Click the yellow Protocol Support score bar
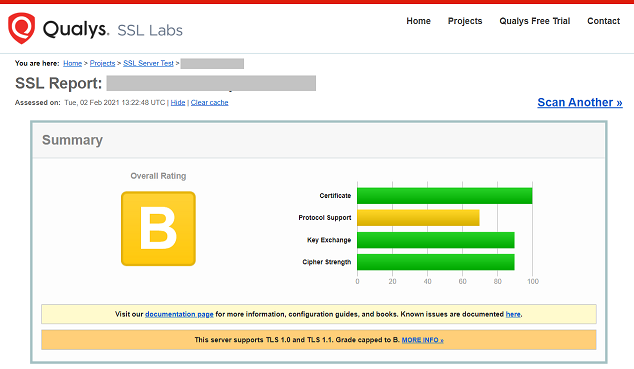Image resolution: width=634 pixels, height=369 pixels. pos(418,218)
